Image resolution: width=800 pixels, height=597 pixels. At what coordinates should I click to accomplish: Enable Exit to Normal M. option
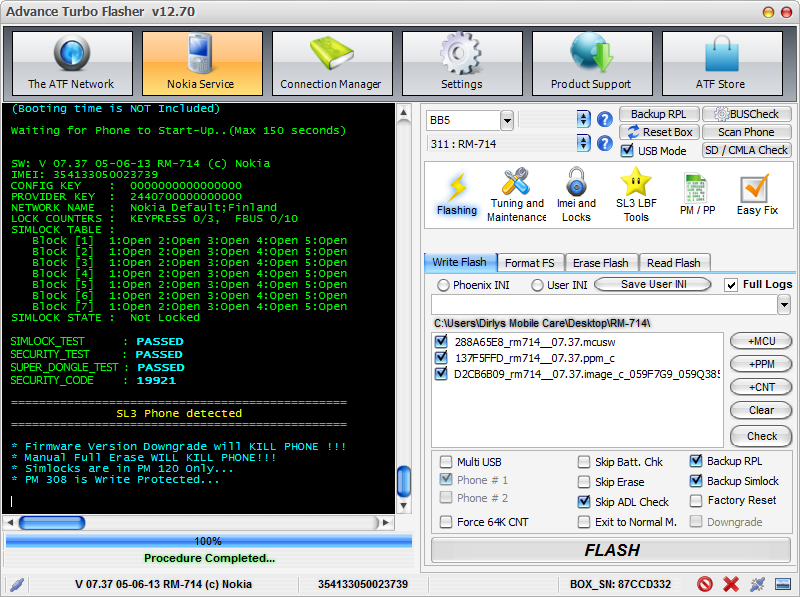point(584,521)
